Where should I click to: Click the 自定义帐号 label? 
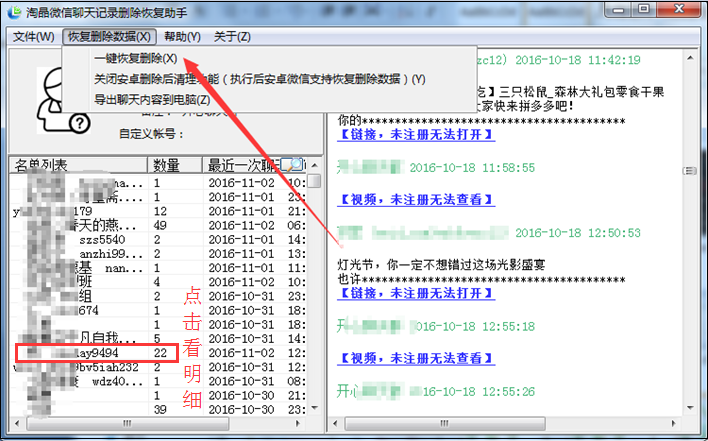point(151,134)
